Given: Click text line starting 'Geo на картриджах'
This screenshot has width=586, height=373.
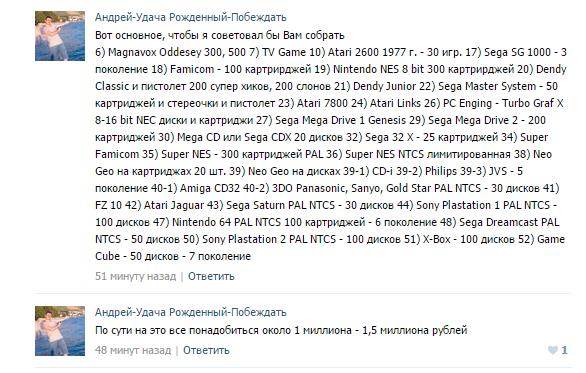Looking at the screenshot, I should (x=309, y=171).
